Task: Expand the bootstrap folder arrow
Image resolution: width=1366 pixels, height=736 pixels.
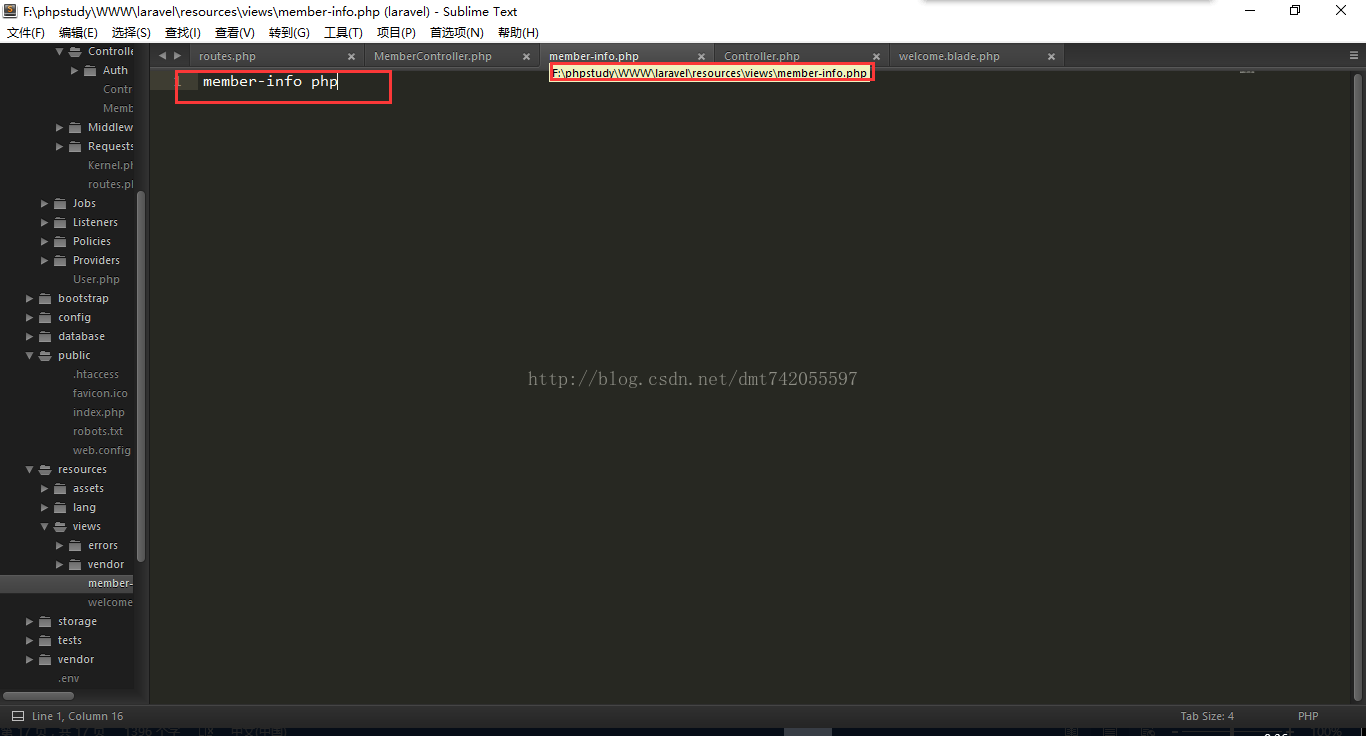Action: pyautogui.click(x=30, y=298)
